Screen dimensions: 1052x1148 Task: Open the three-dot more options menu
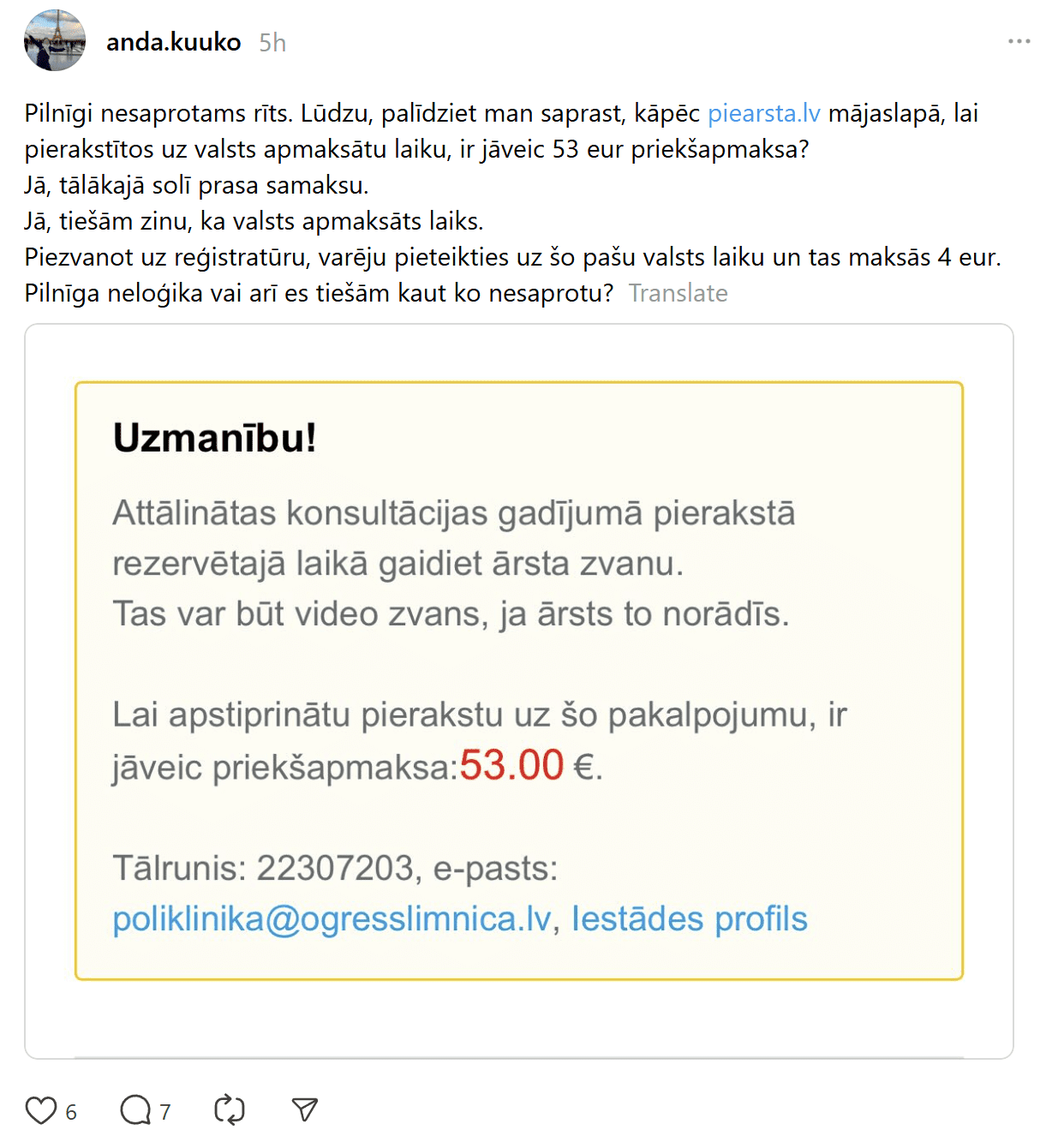tap(1019, 41)
